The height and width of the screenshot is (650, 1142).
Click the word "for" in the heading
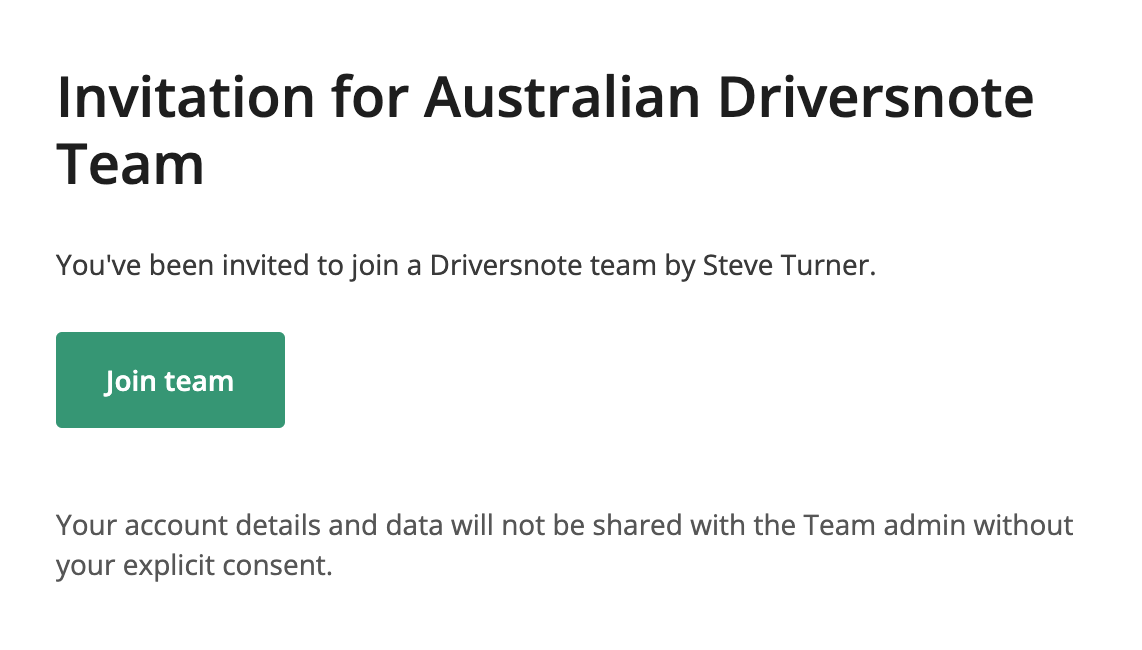(x=369, y=97)
